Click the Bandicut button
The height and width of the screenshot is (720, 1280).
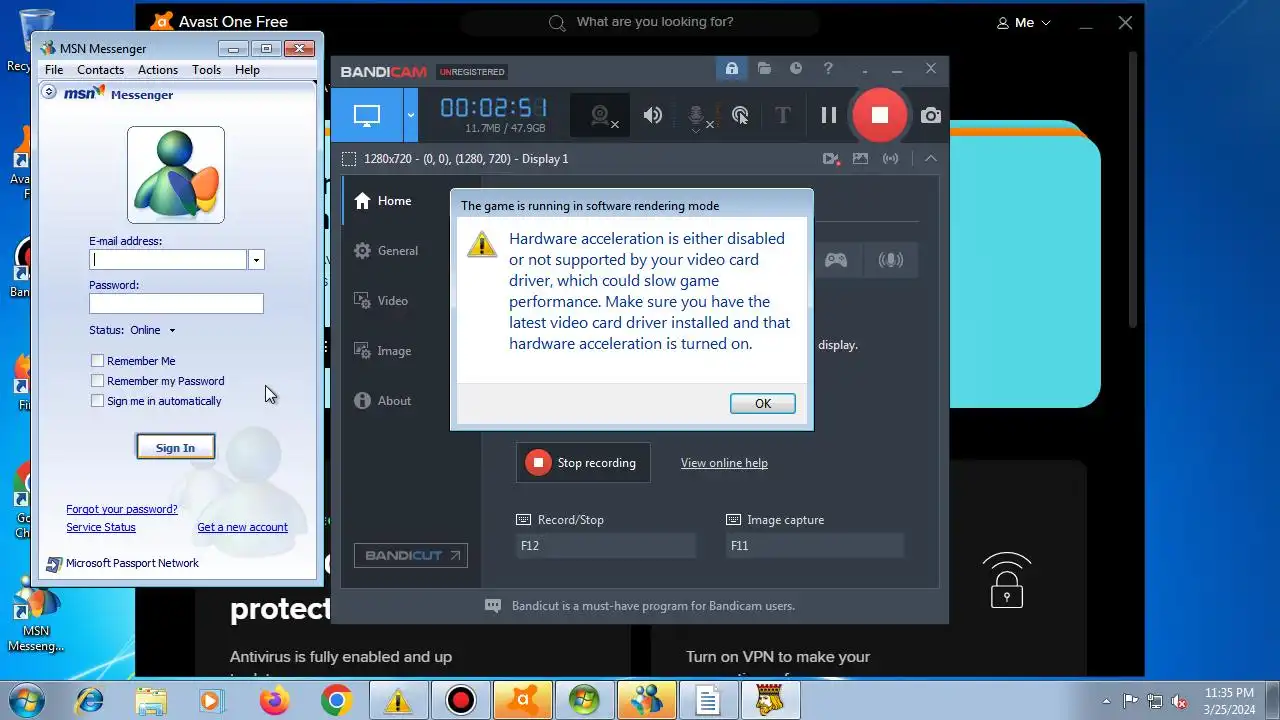[x=410, y=555]
